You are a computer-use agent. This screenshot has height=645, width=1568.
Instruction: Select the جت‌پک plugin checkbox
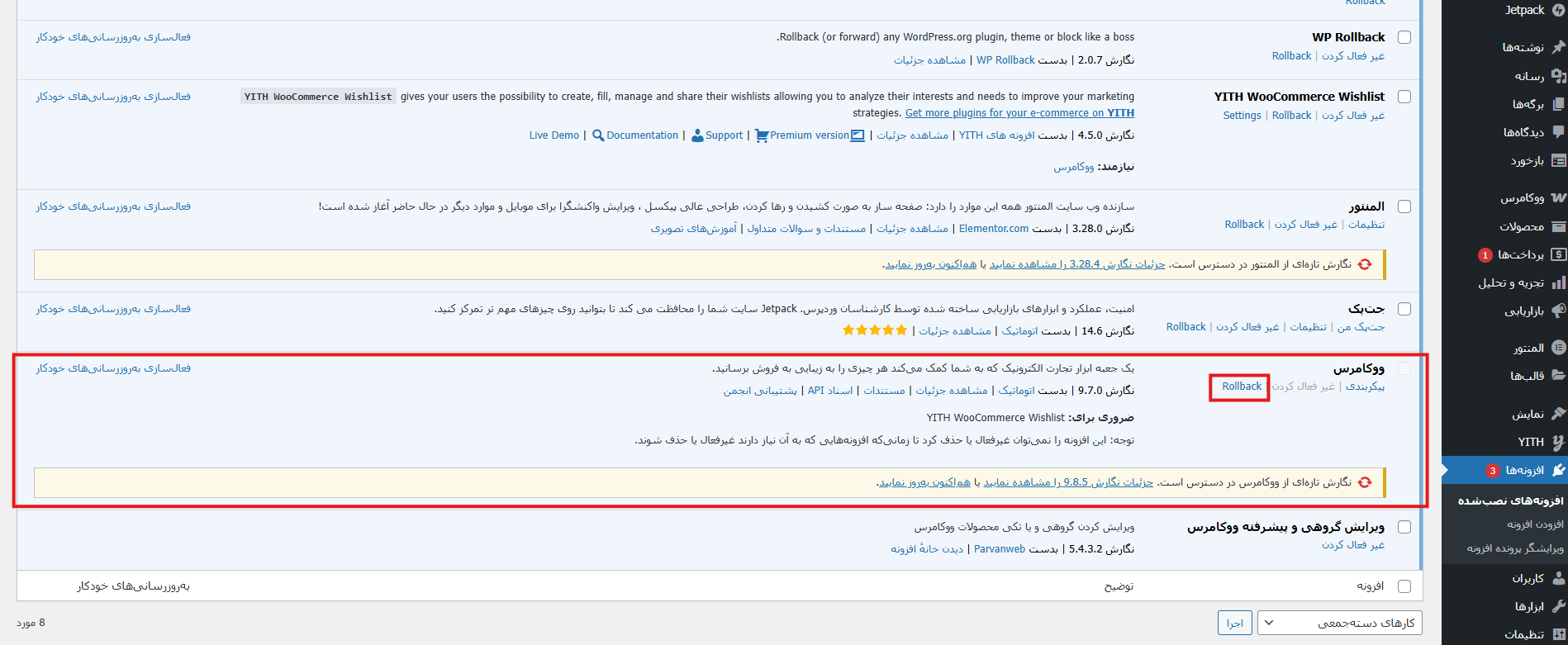(1404, 309)
